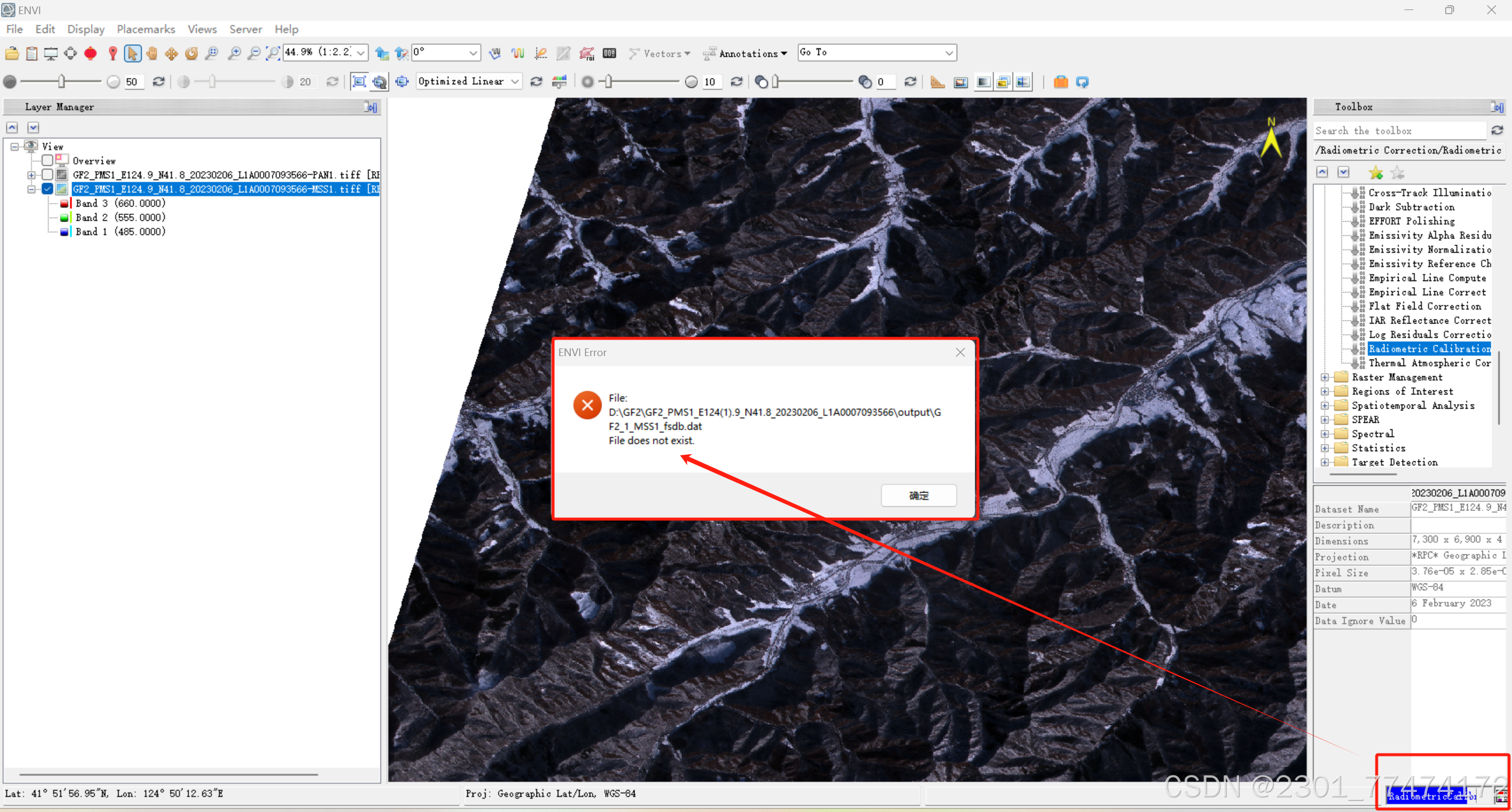Click the red pin placemark icon
The width and height of the screenshot is (1512, 812).
pos(112,54)
